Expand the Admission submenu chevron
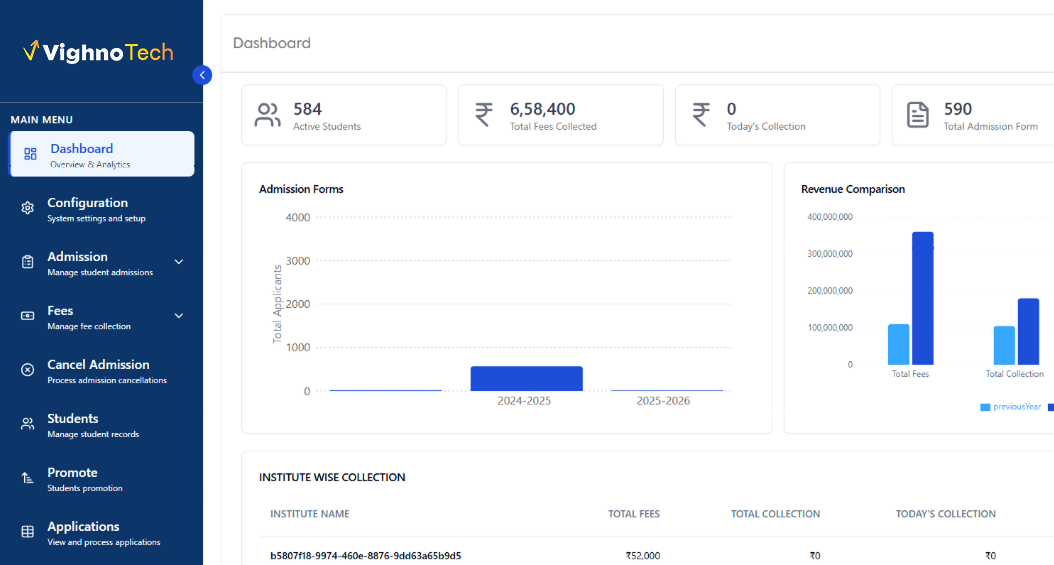This screenshot has width=1054, height=565. (179, 262)
